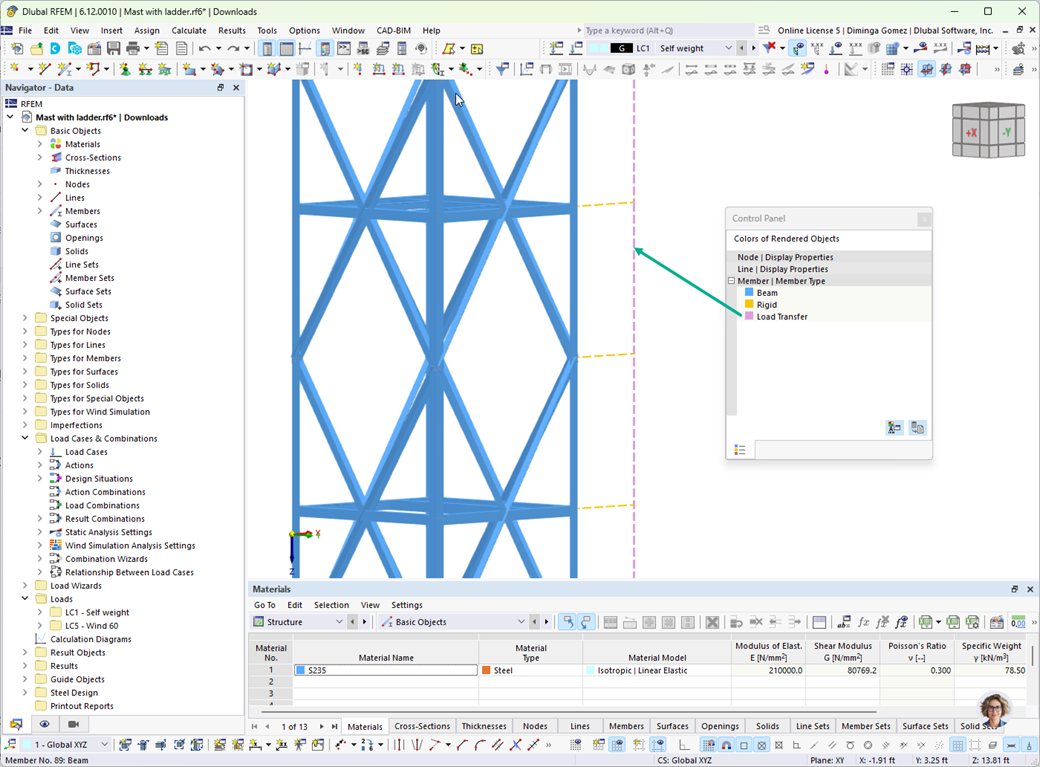
Task: Click the Undo icon in the toolbar
Action: tap(206, 49)
